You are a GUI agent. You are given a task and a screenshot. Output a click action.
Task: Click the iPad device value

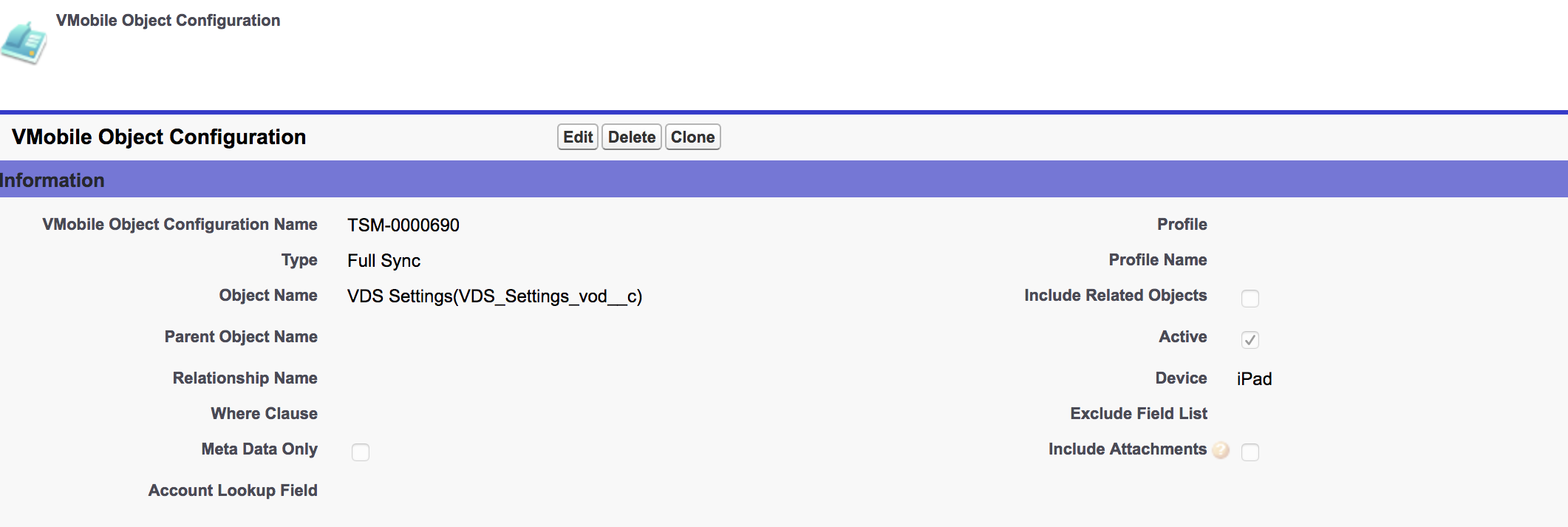click(x=1254, y=379)
